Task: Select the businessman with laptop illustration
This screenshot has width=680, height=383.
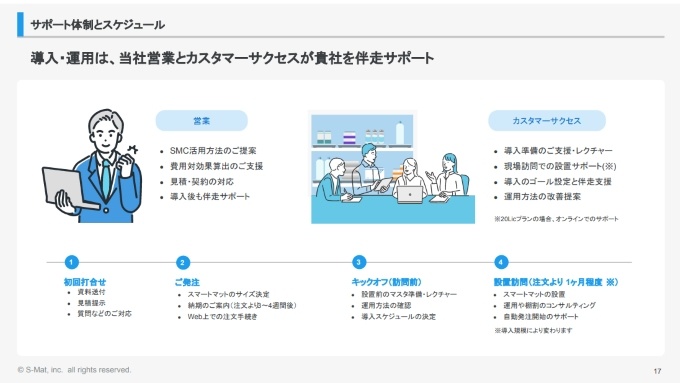Action: [92, 166]
